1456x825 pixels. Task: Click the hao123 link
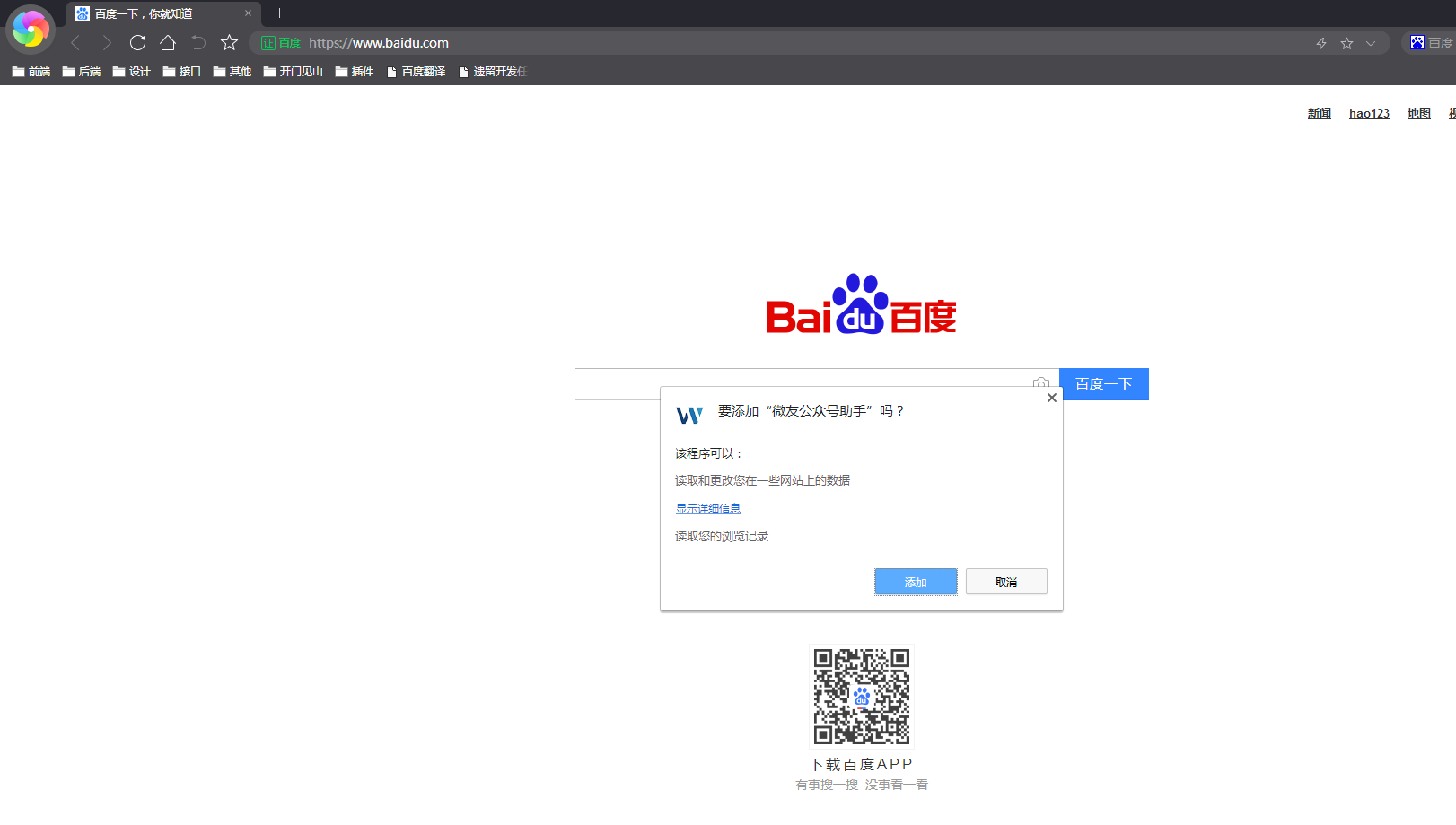tap(1369, 113)
